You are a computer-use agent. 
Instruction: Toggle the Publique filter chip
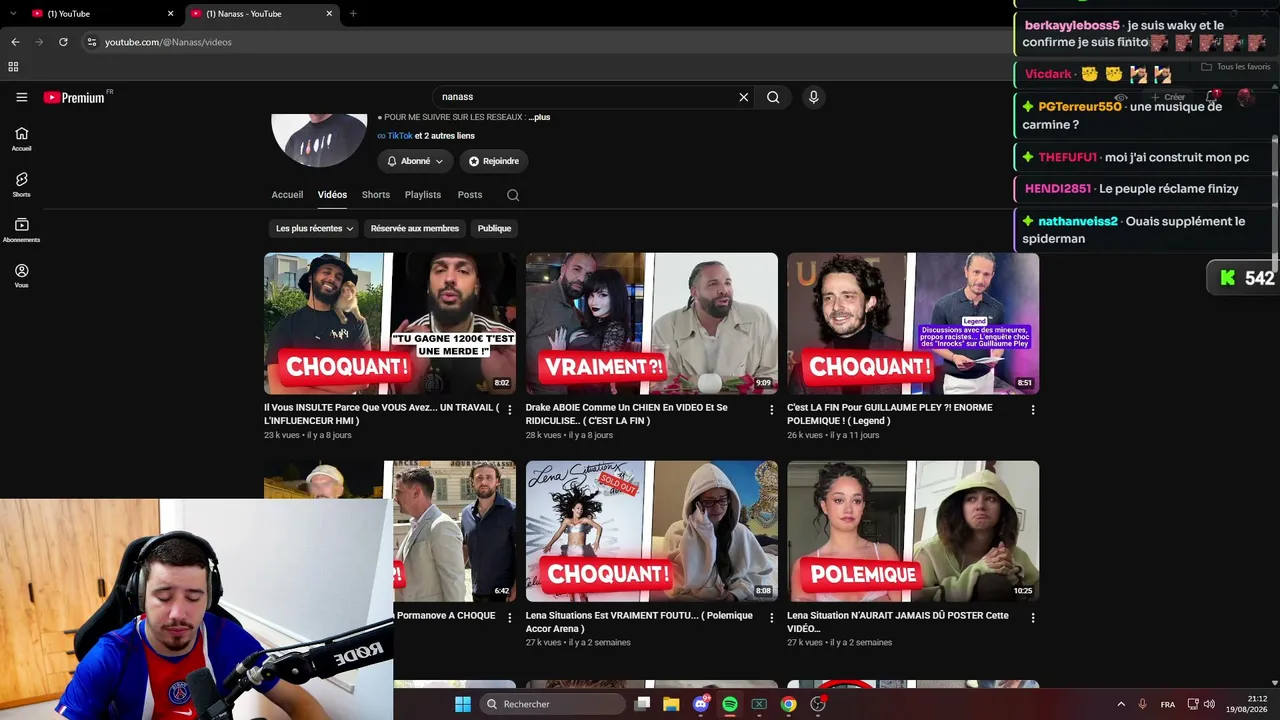(494, 228)
